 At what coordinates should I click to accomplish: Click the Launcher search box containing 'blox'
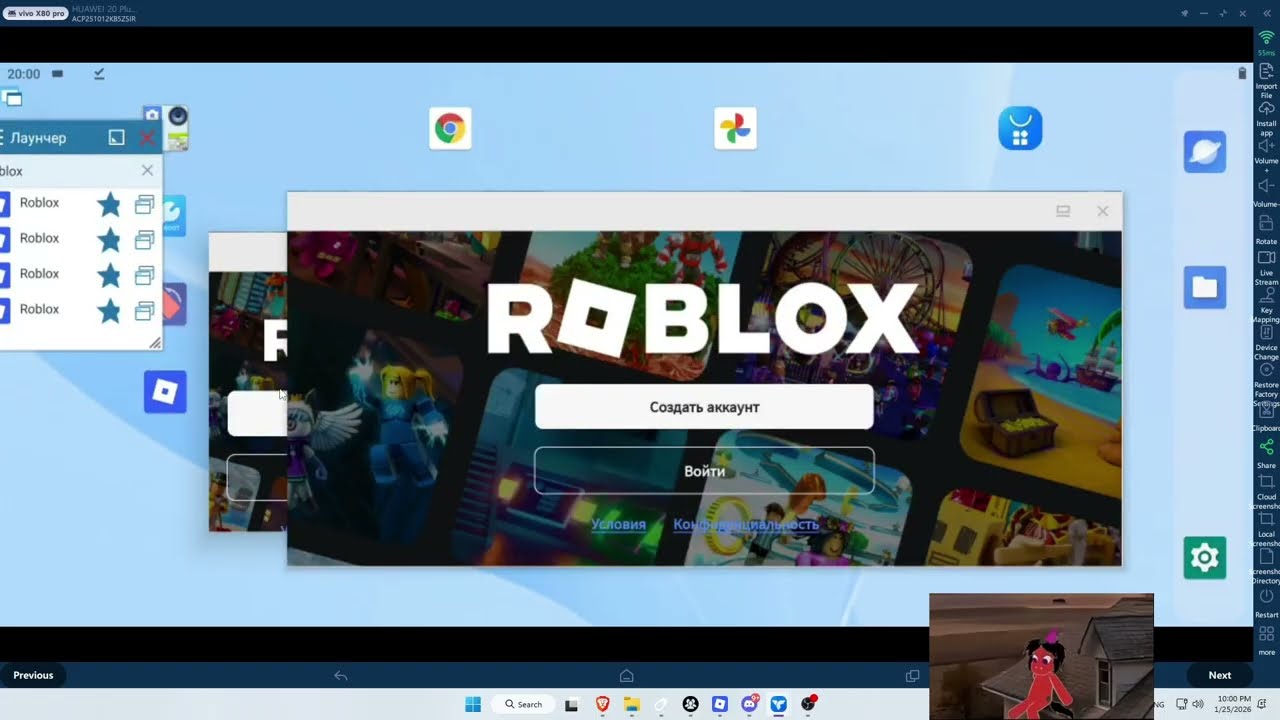point(68,171)
